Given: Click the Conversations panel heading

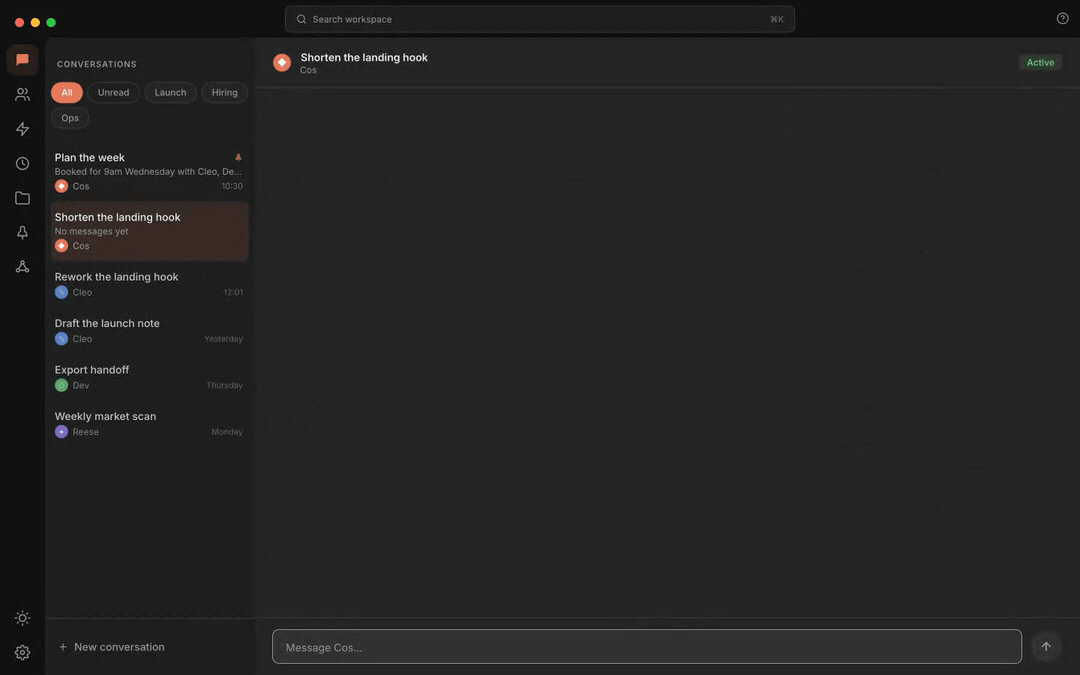Looking at the screenshot, I should tap(96, 64).
